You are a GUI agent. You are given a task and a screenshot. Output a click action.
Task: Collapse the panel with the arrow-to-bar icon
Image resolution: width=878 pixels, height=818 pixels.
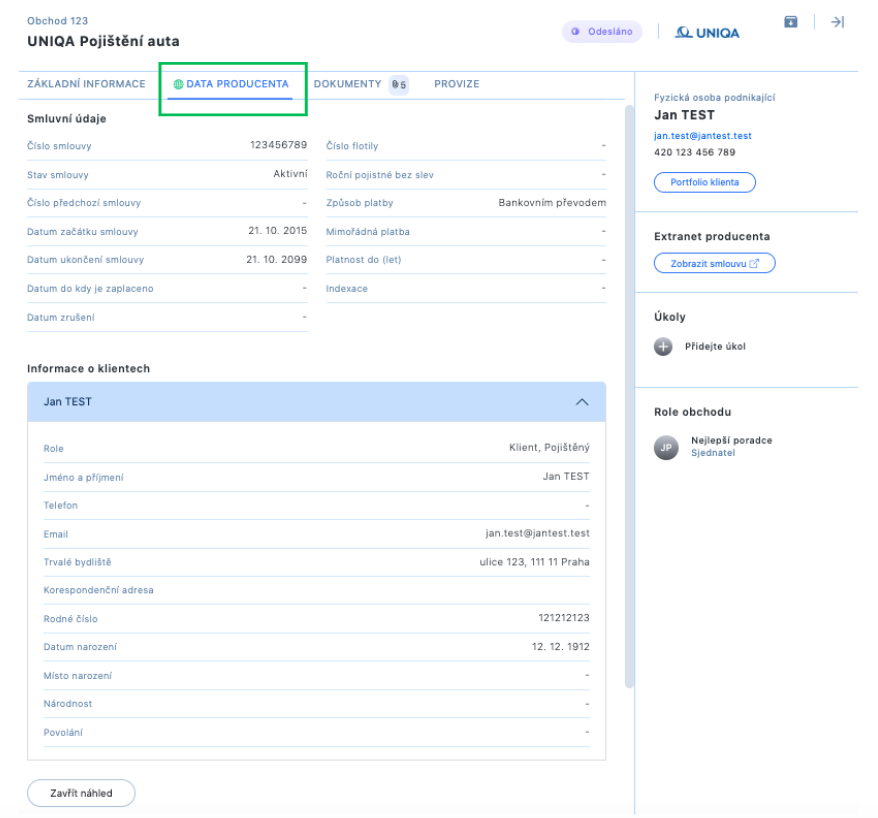[838, 22]
